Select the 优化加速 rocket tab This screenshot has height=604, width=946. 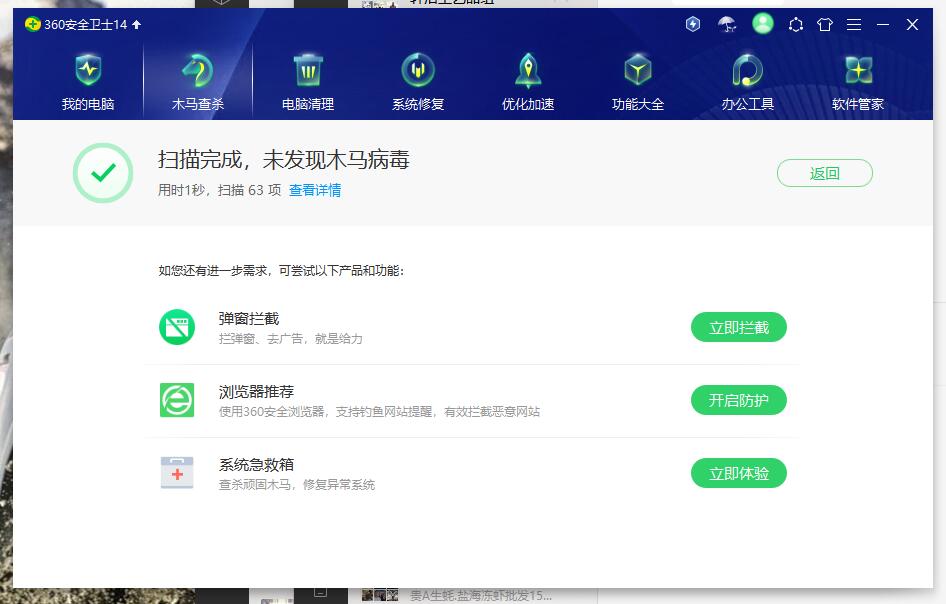coord(528,82)
